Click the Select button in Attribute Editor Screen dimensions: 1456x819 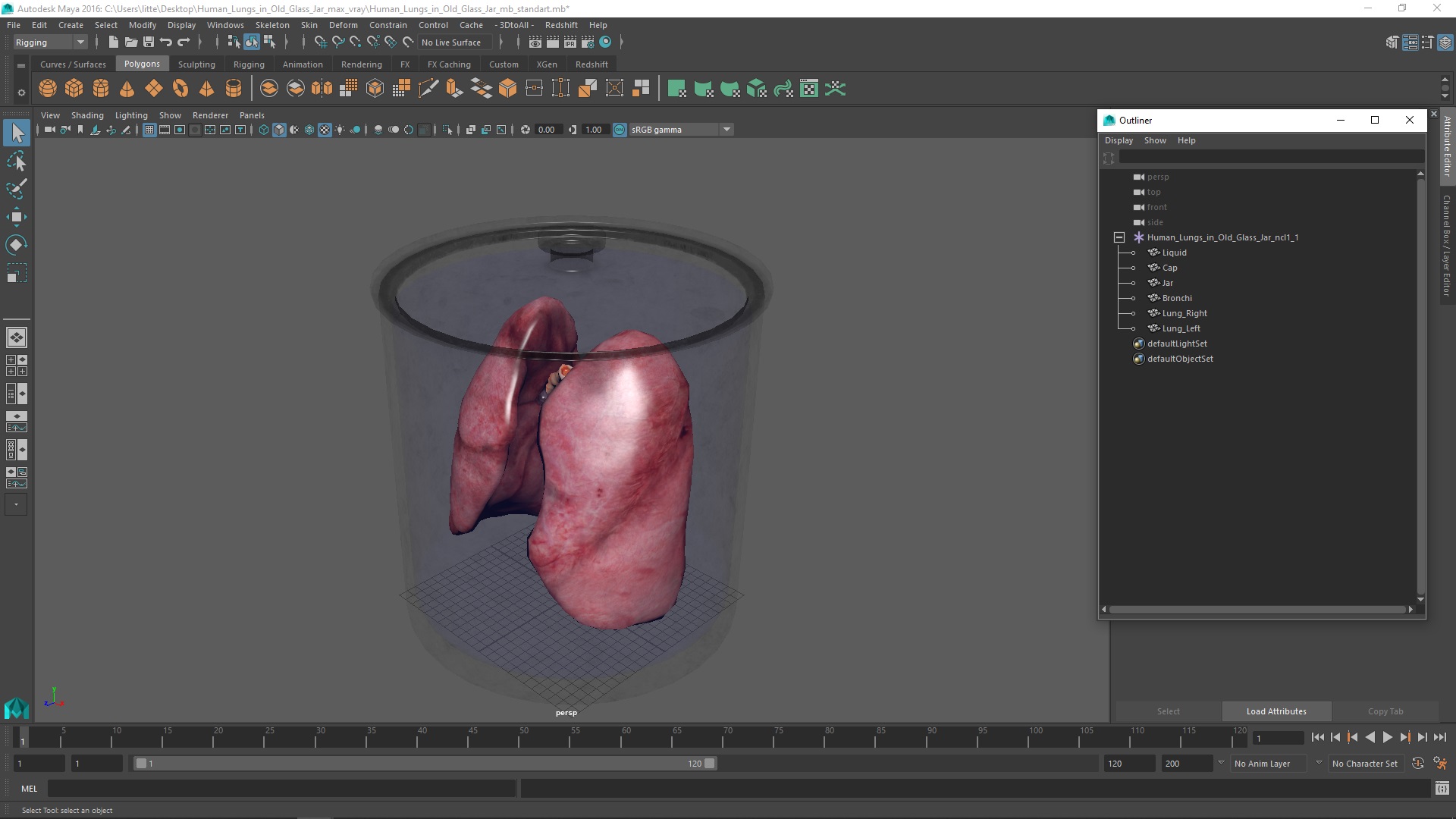[1168, 711]
